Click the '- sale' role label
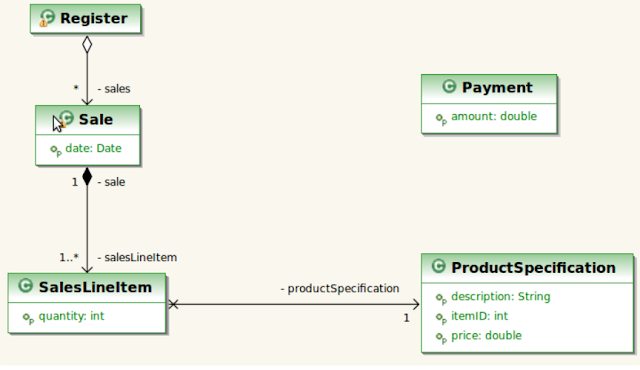Image resolution: width=640 pixels, height=370 pixels. 111,182
